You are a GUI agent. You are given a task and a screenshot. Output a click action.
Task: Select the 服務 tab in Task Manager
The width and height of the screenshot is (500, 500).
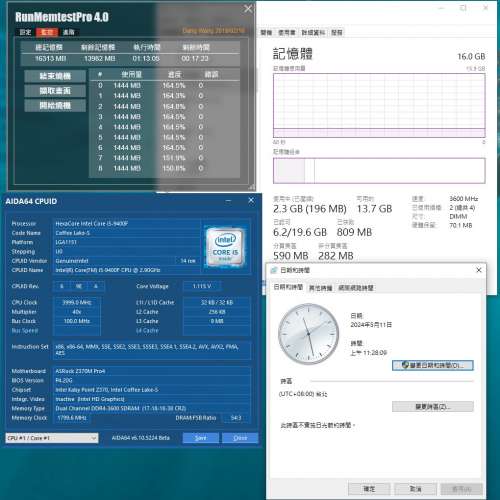pos(337,33)
